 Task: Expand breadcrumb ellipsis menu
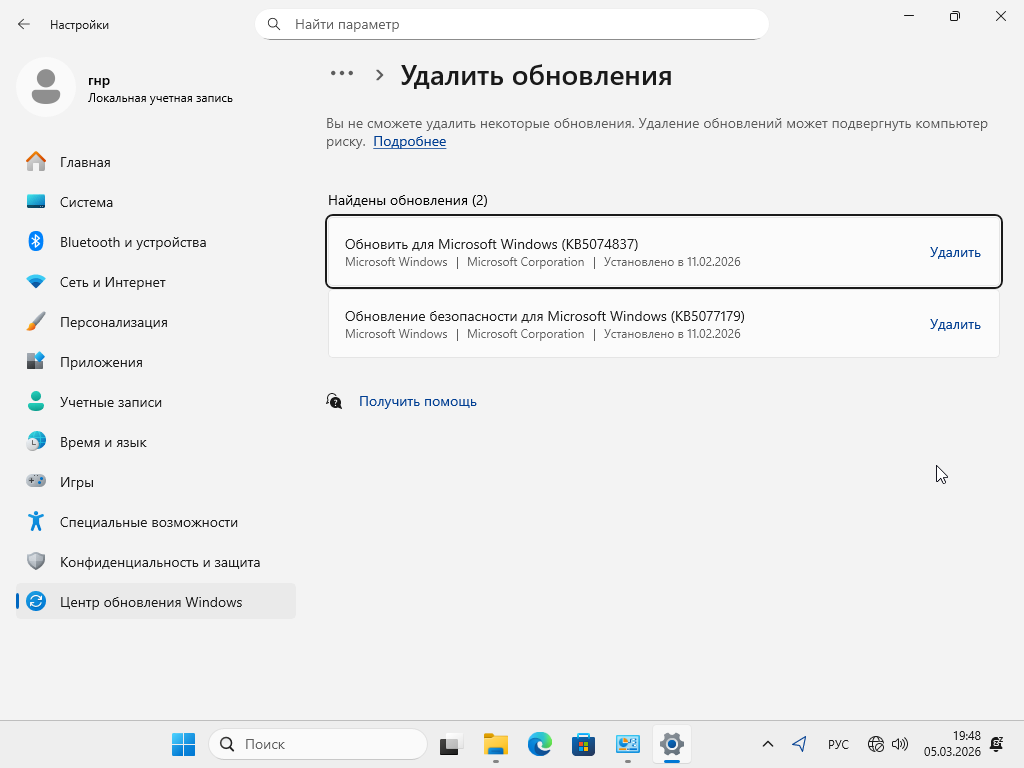[x=342, y=74]
